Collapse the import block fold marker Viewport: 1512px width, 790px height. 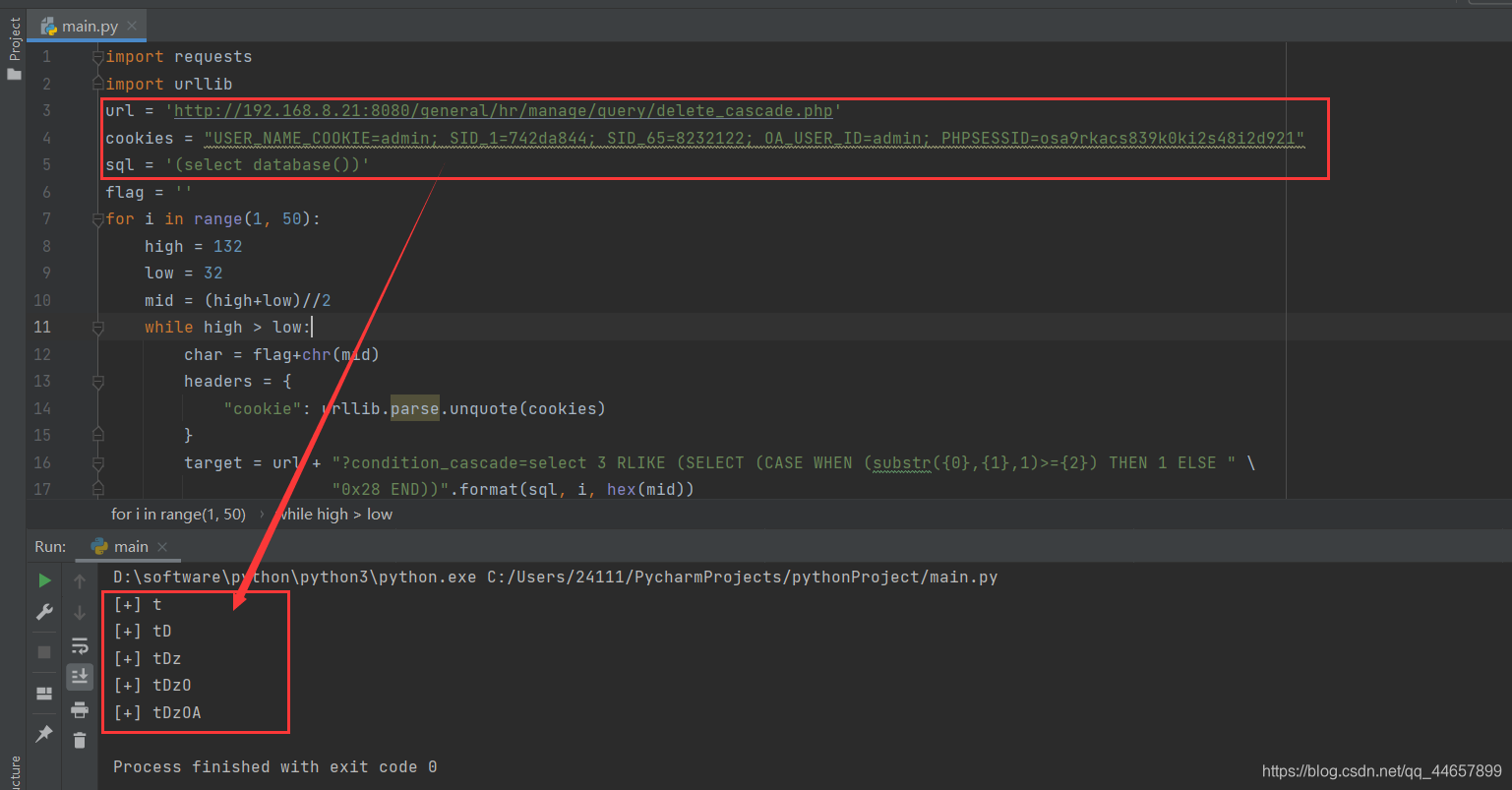pos(97,57)
